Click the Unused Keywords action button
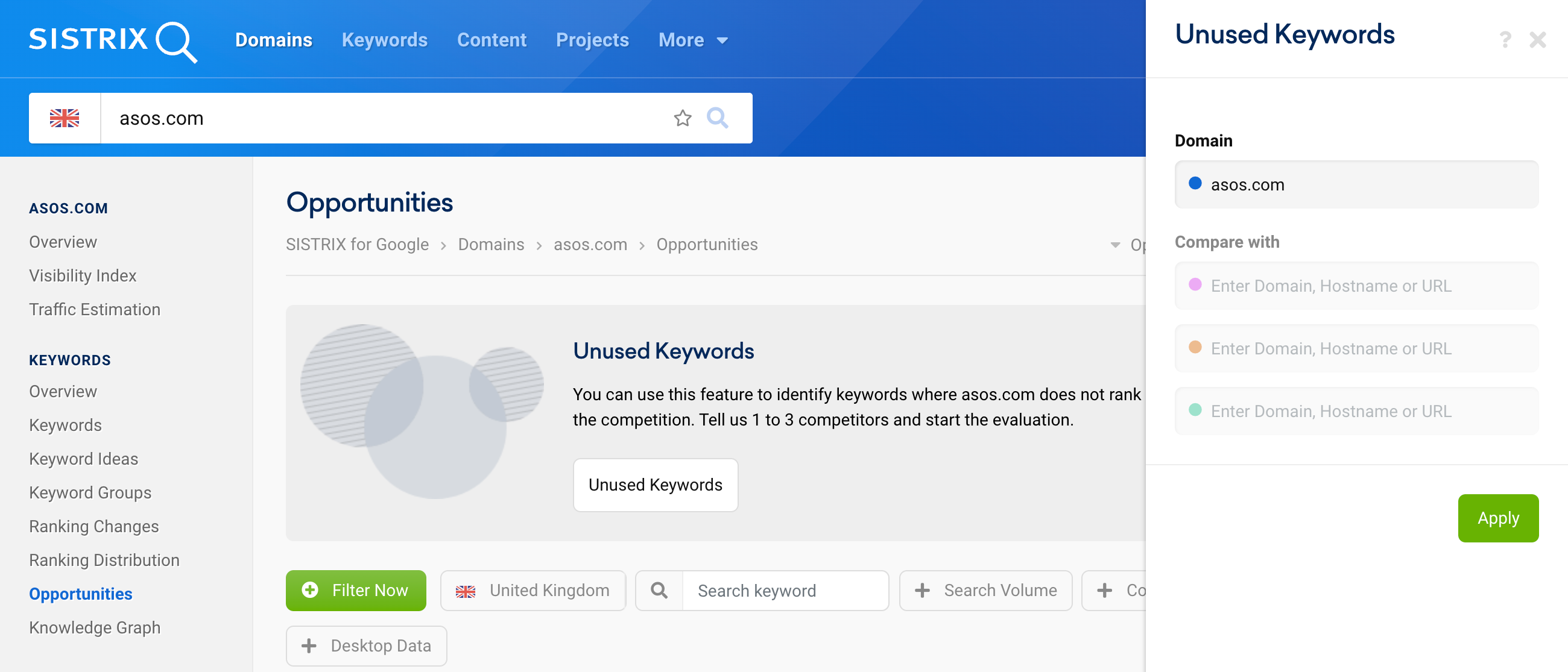This screenshot has width=1568, height=672. pyautogui.click(x=655, y=485)
